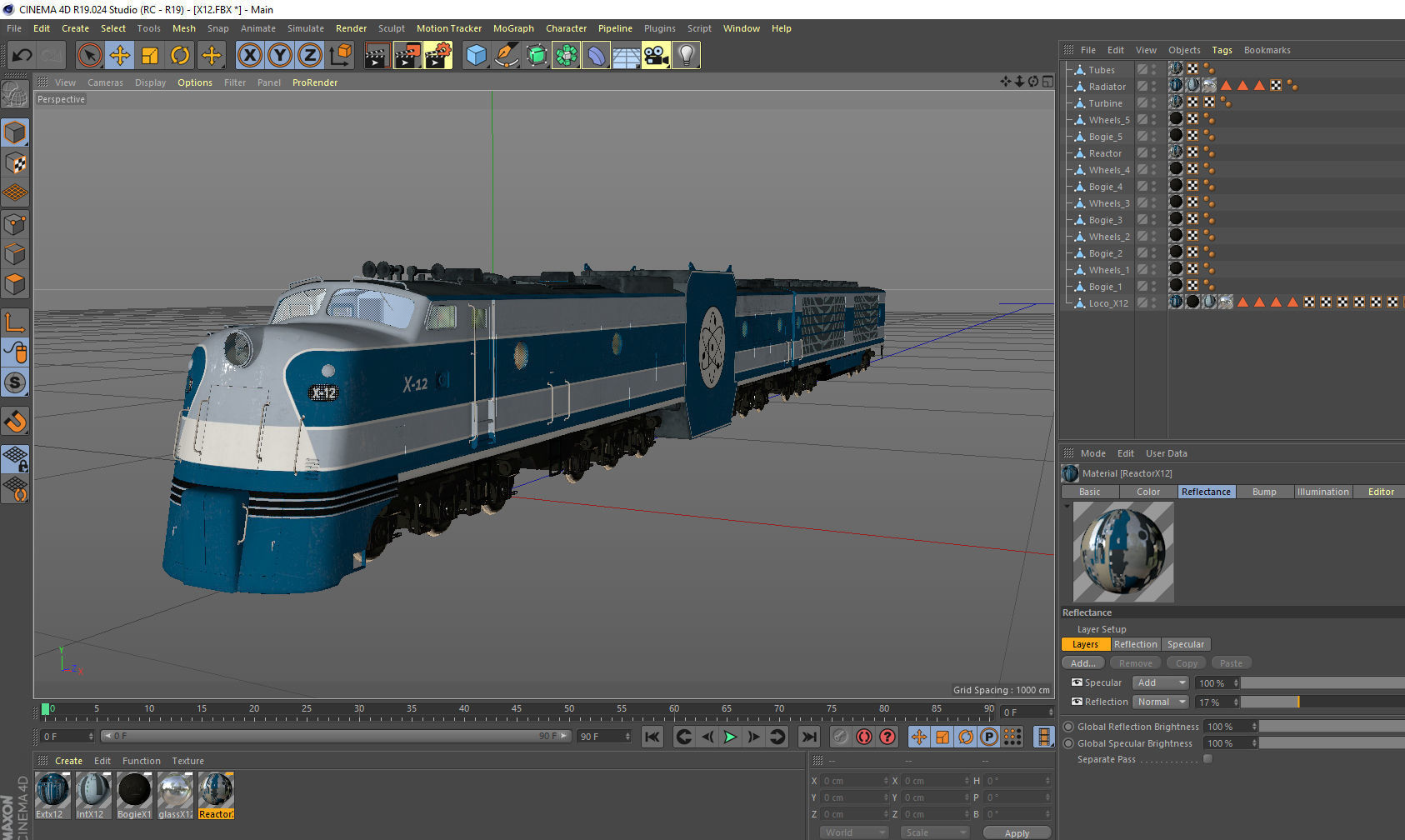Click the Apply coordinates button
This screenshot has height=840, width=1405.
1017,833
